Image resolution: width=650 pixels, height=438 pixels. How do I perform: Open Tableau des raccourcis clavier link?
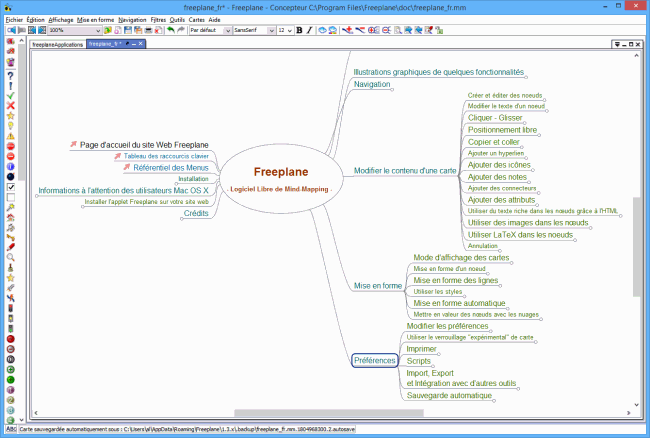tap(166, 156)
